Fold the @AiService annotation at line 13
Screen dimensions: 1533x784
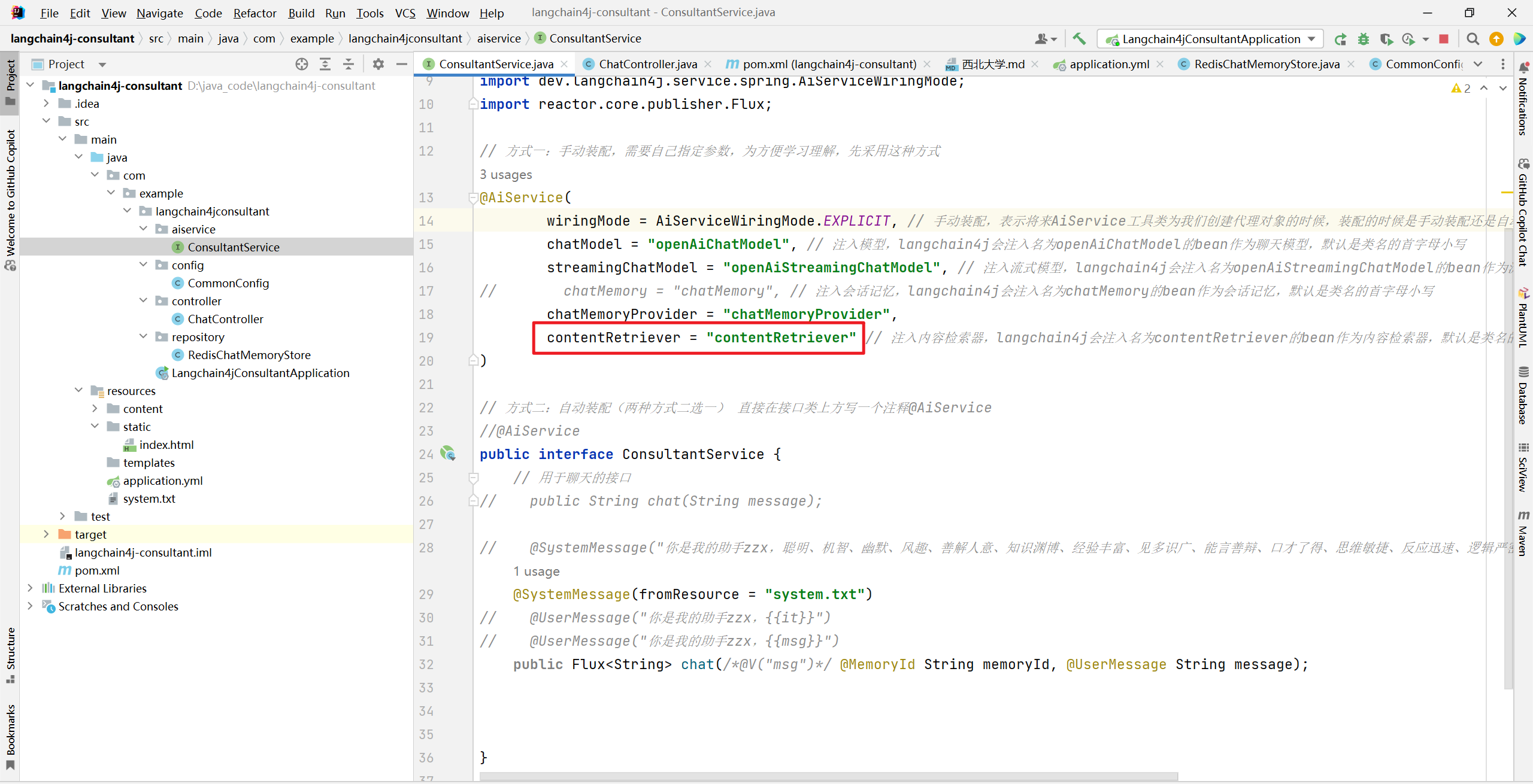tap(472, 197)
